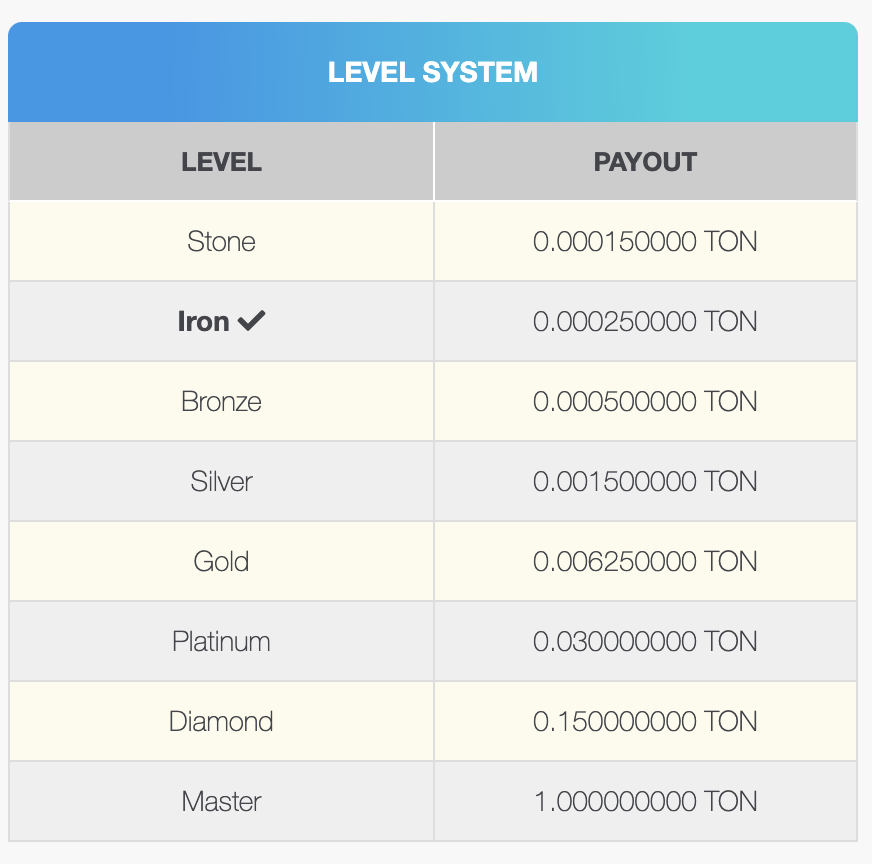The width and height of the screenshot is (872, 864).
Task: Select the Diamond level cell
Action: (x=221, y=721)
